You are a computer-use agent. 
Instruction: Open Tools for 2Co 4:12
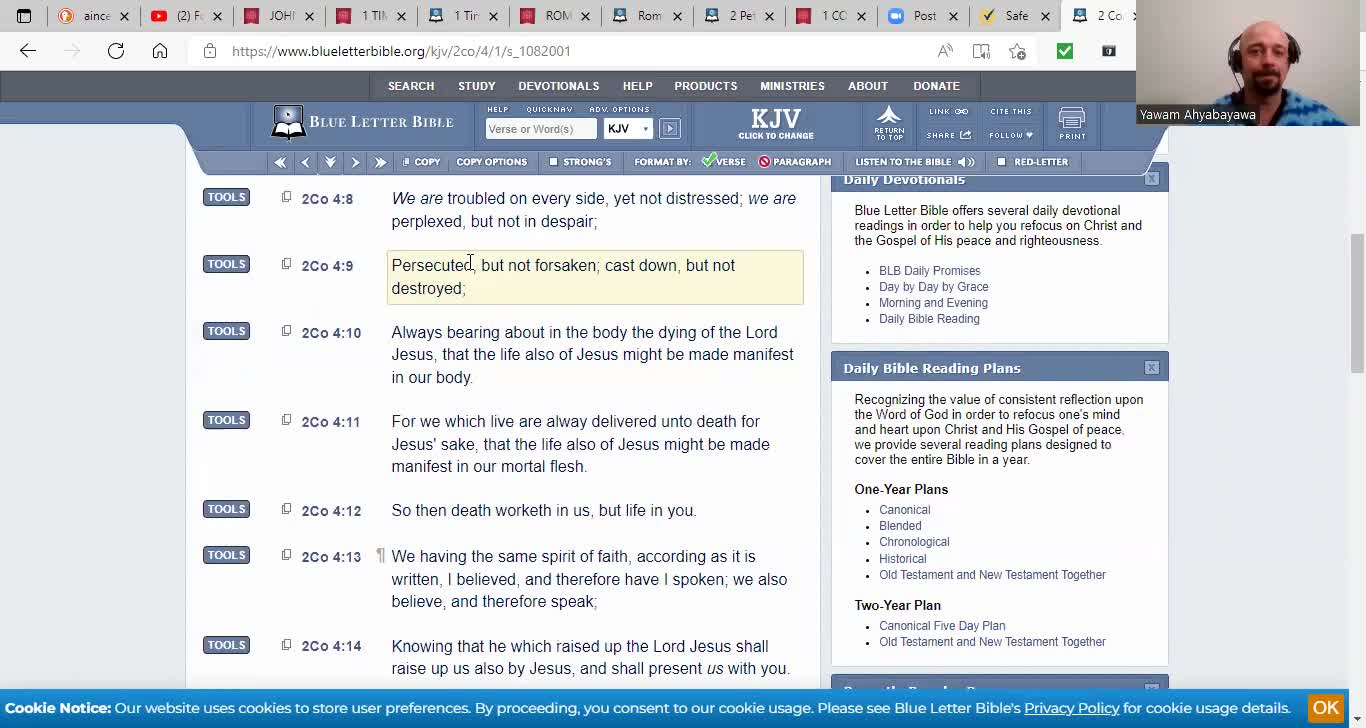pyautogui.click(x=226, y=509)
